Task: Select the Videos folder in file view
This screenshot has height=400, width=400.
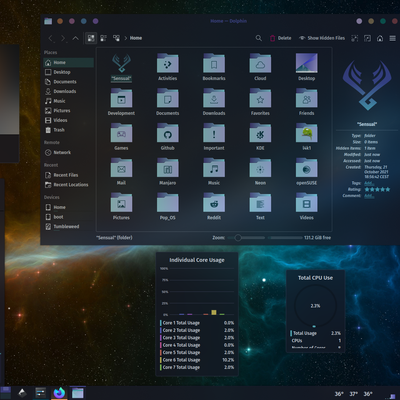Action: [x=307, y=203]
